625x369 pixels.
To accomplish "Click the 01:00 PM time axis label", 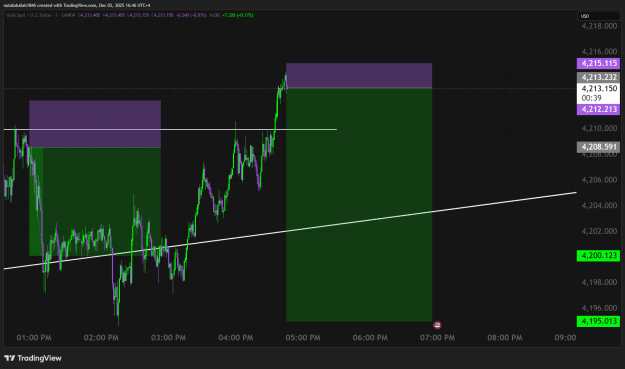I will (34, 338).
